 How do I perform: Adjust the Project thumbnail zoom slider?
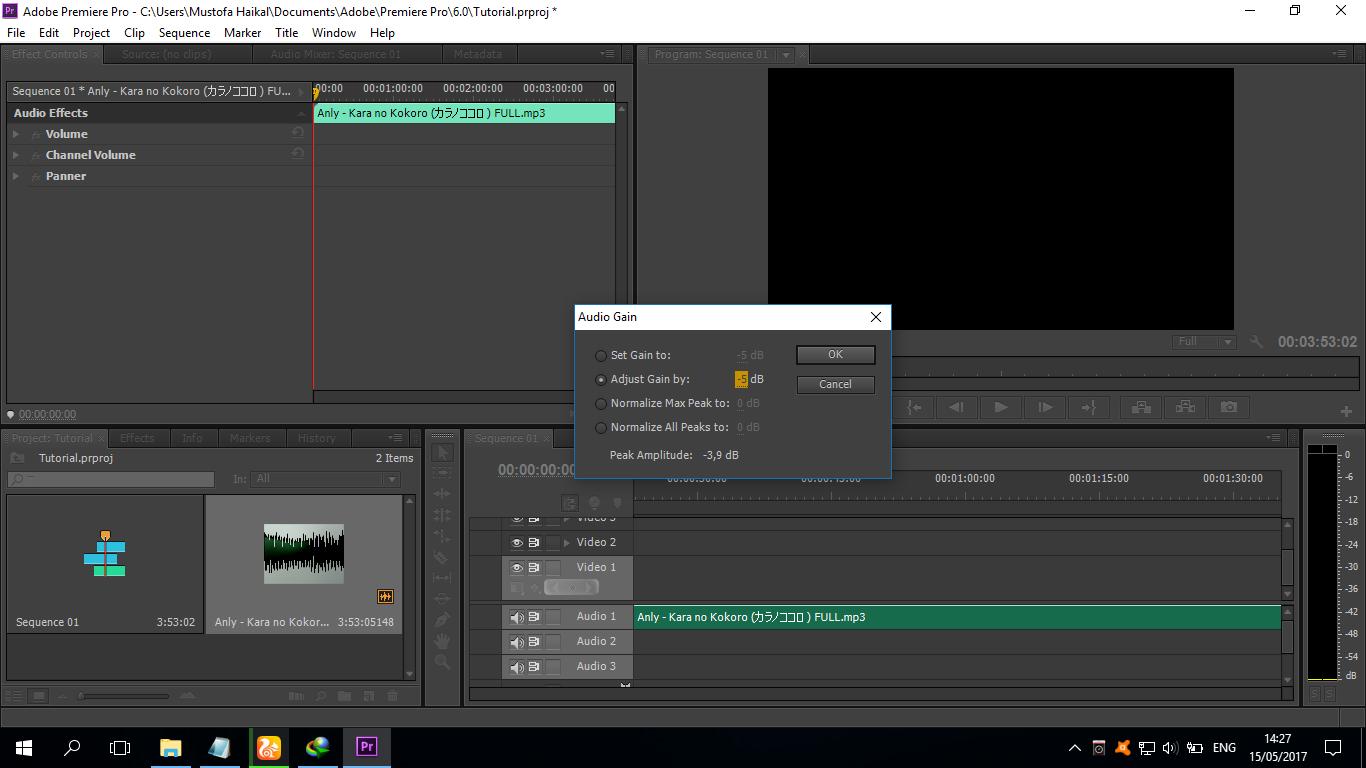point(125,696)
